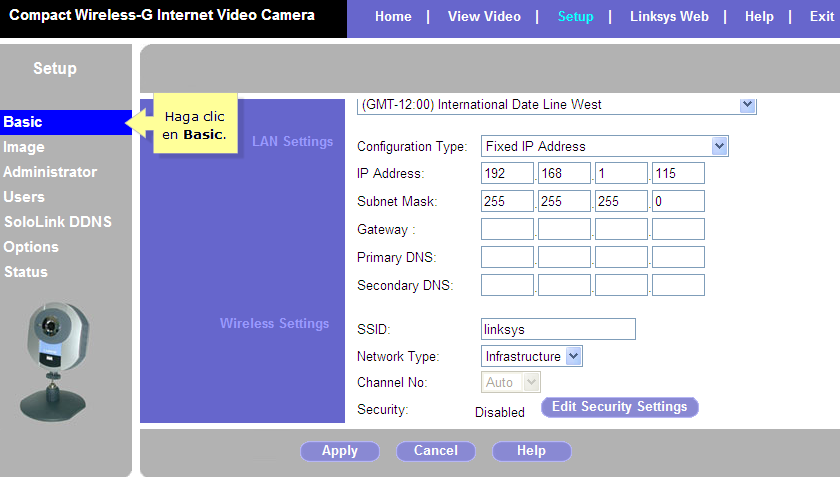
Task: Select the Setup navigation tab
Action: pos(575,17)
